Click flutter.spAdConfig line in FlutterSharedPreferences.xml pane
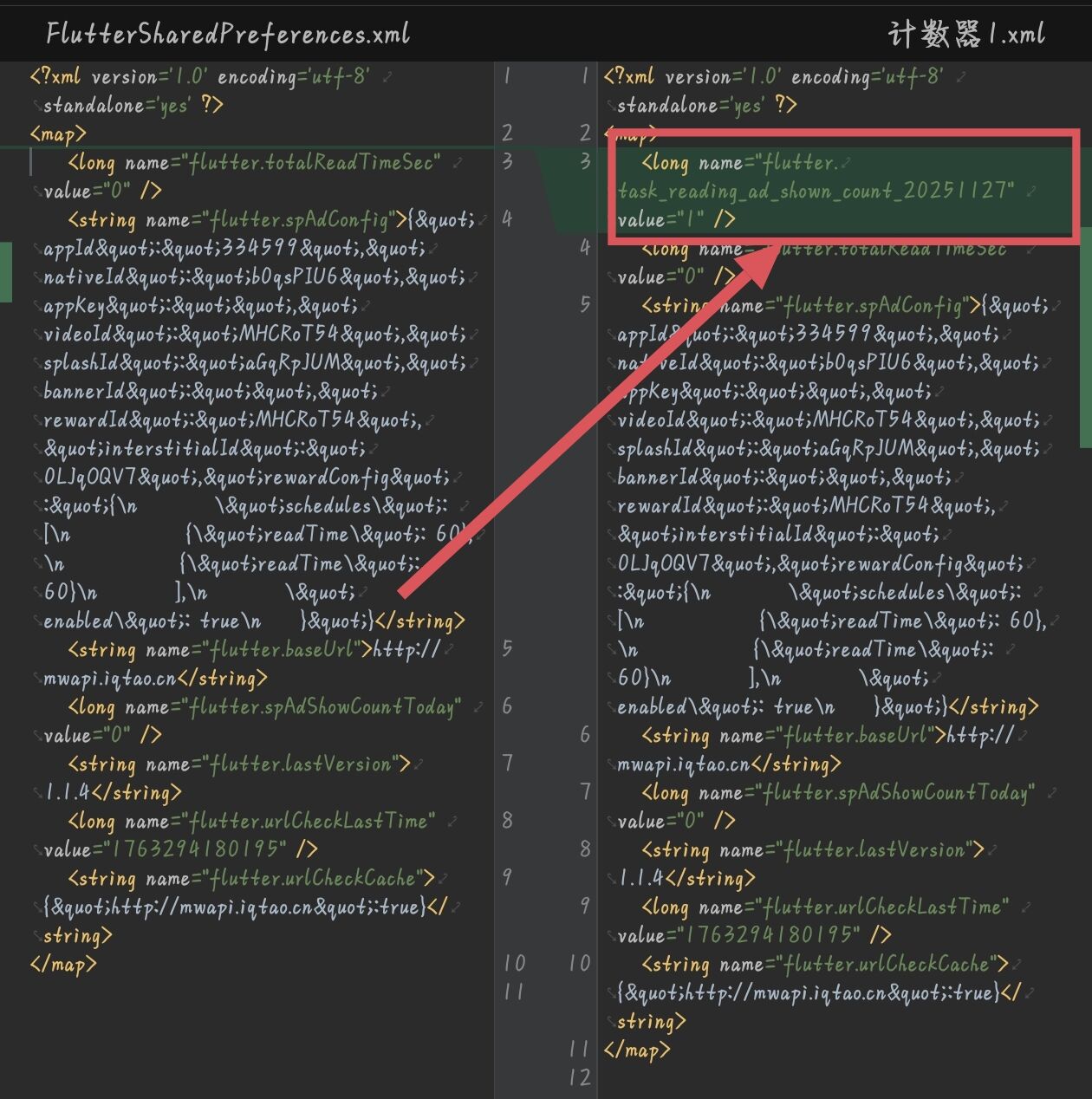The image size is (1092, 1099). pyautogui.click(x=271, y=219)
